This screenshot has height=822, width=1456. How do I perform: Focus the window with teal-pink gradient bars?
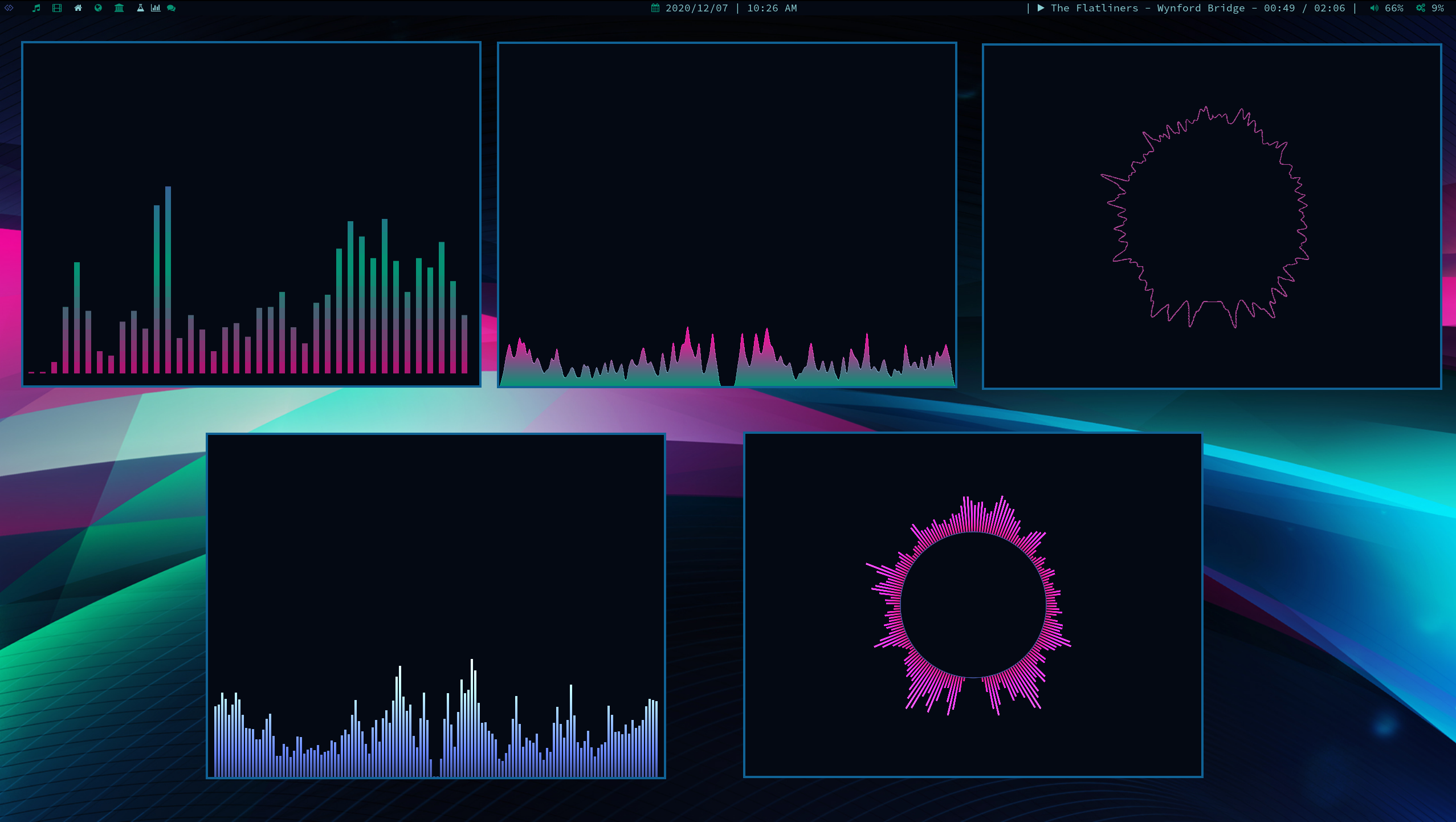(x=251, y=143)
